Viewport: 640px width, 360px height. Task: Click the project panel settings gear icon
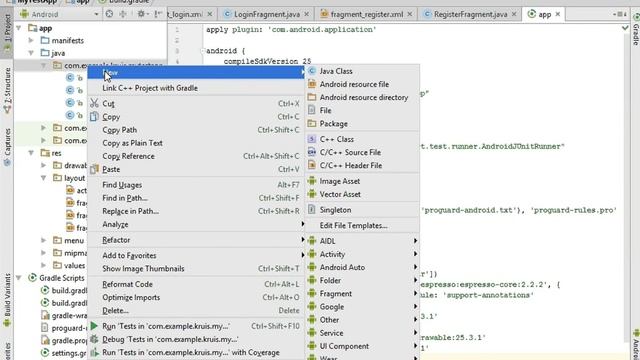click(x=141, y=14)
